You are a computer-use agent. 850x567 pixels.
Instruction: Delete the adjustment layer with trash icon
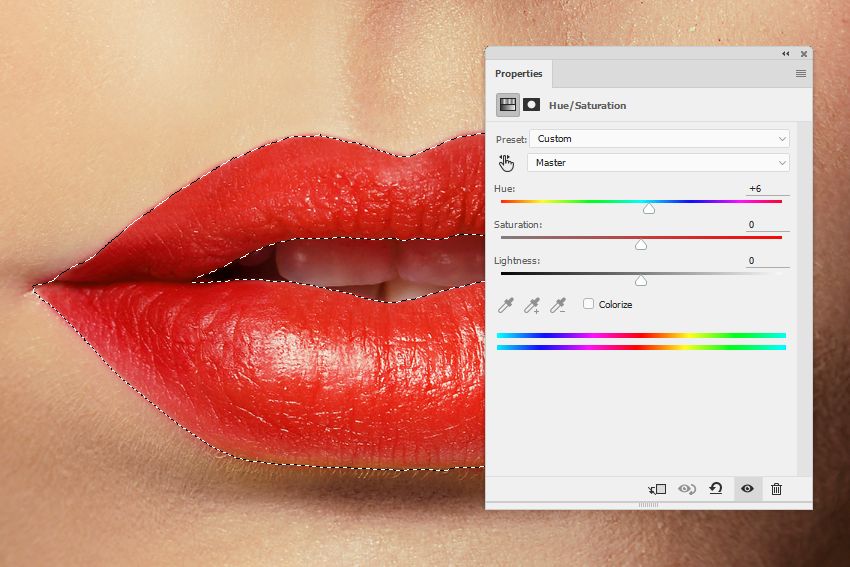(776, 489)
